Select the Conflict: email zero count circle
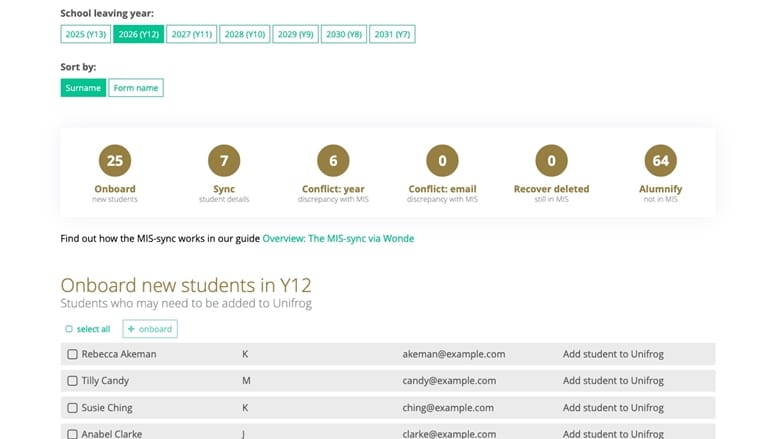This screenshot has width=780, height=439. pos(442,161)
